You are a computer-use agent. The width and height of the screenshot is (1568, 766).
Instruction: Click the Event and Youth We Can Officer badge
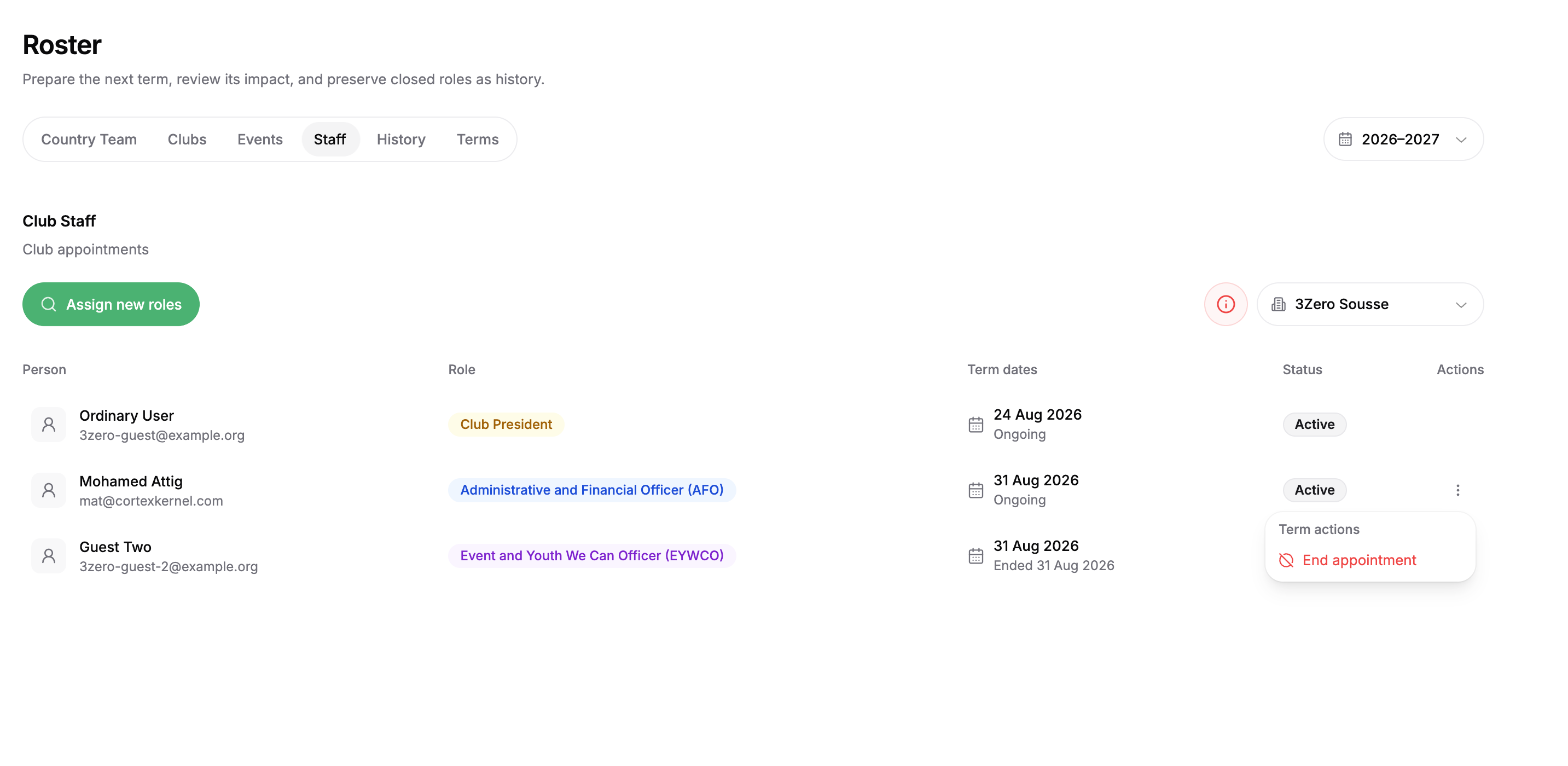coord(591,556)
